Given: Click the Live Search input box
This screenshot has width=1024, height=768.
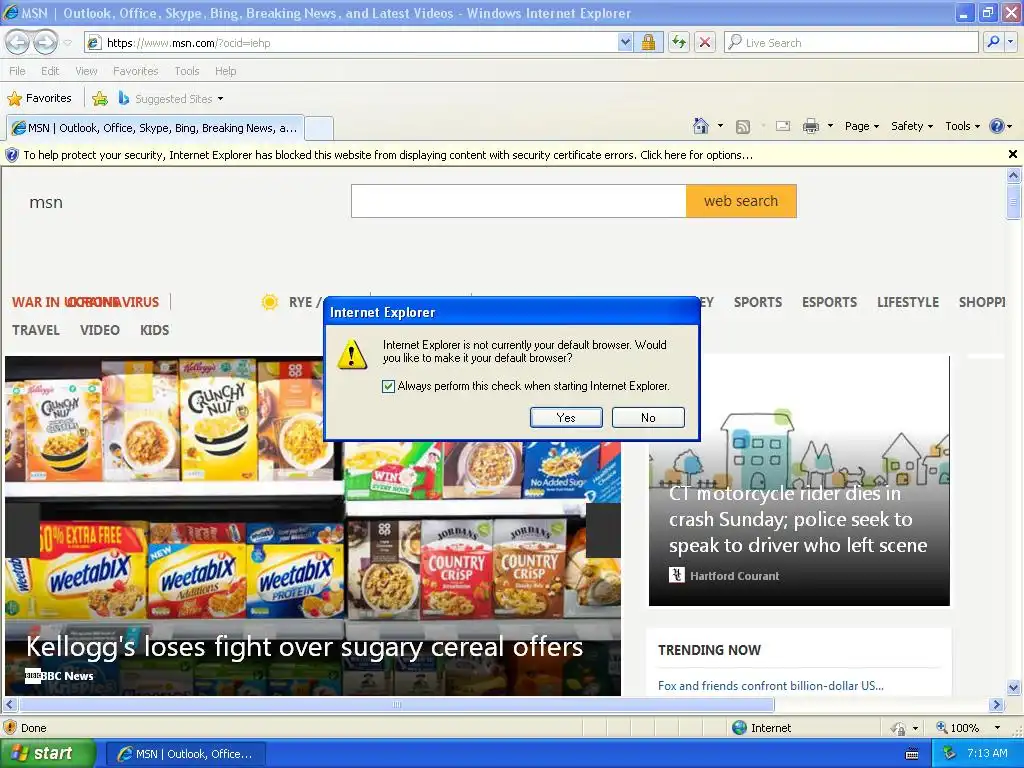Looking at the screenshot, I should pyautogui.click(x=851, y=42).
